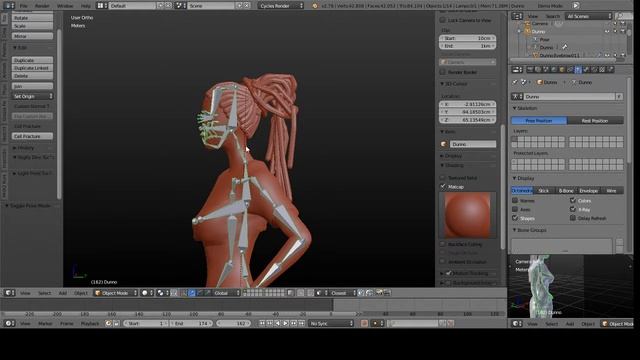Toggle the armature Colors checkbox

(x=573, y=200)
